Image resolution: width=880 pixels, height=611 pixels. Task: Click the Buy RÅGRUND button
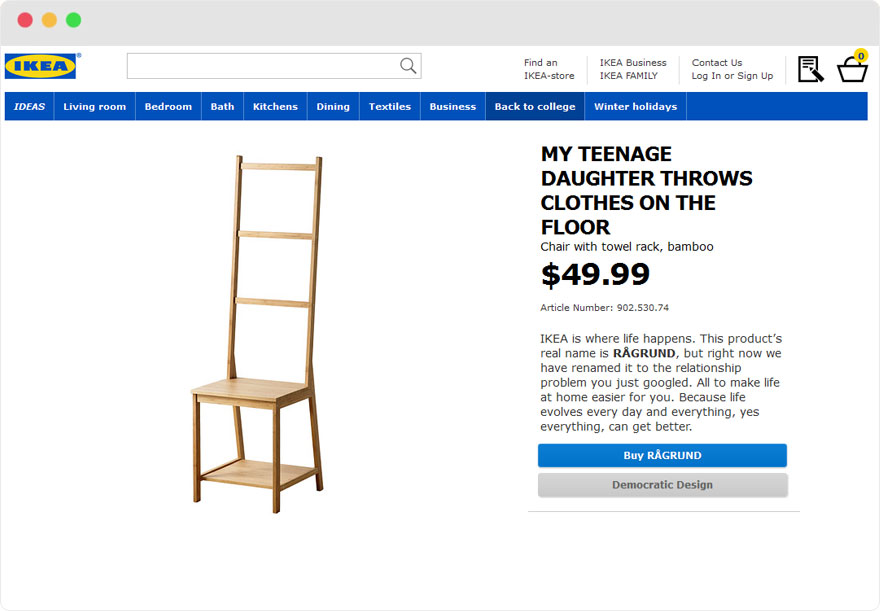[x=662, y=456]
